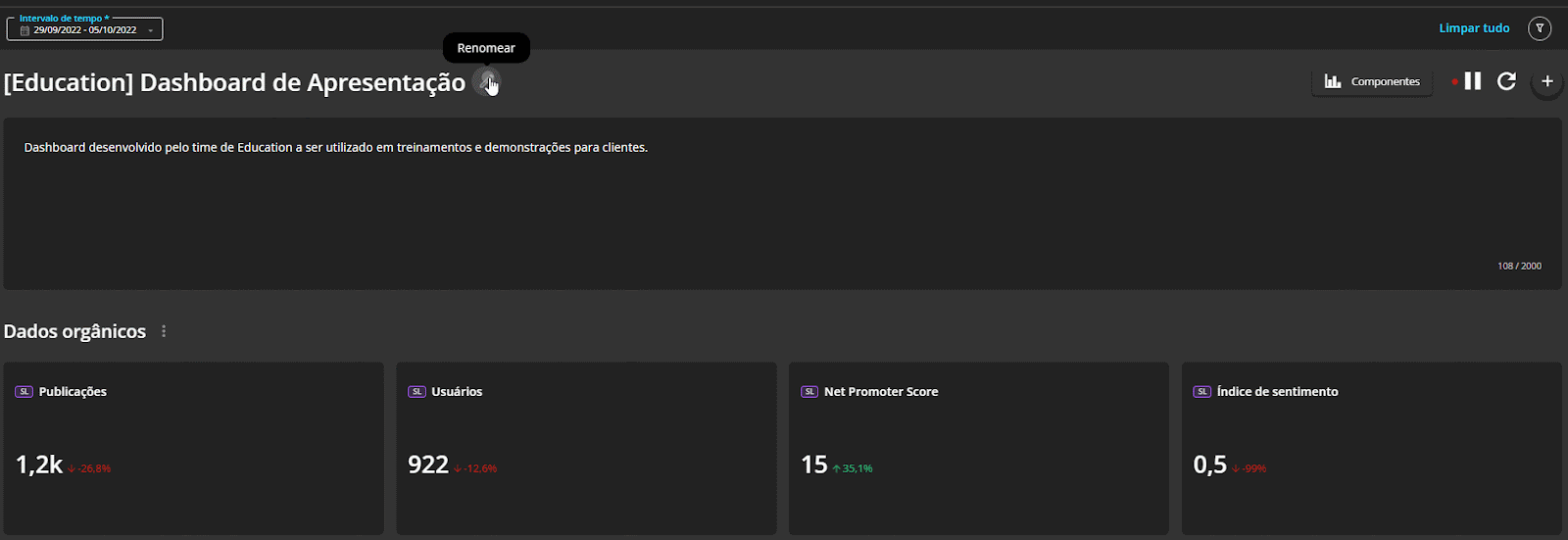This screenshot has height=540, width=1568.
Task: Open the Intervalo de tempo date dropdown
Action: coord(150,30)
